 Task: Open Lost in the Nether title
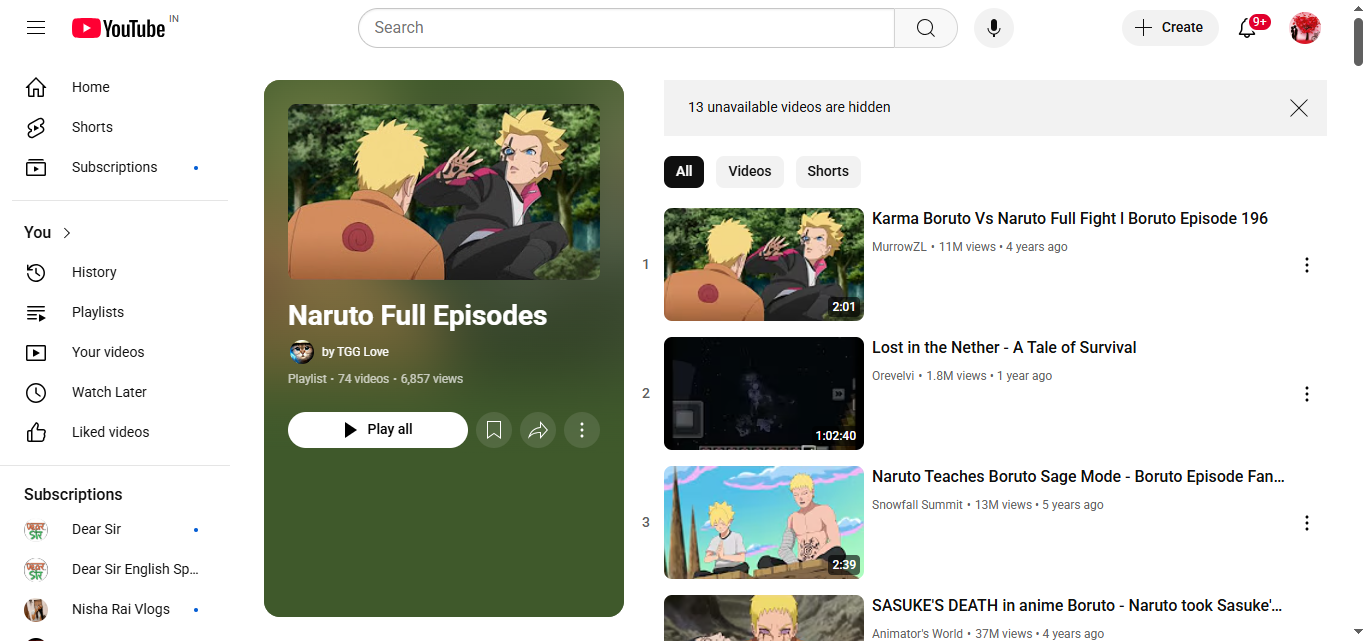pyautogui.click(x=1004, y=347)
